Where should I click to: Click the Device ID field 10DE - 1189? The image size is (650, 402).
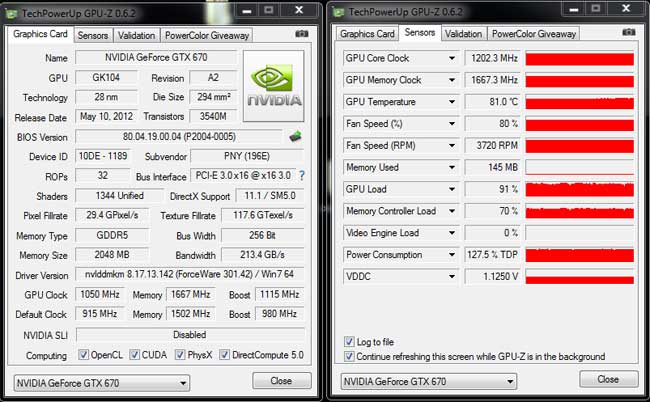[x=103, y=156]
